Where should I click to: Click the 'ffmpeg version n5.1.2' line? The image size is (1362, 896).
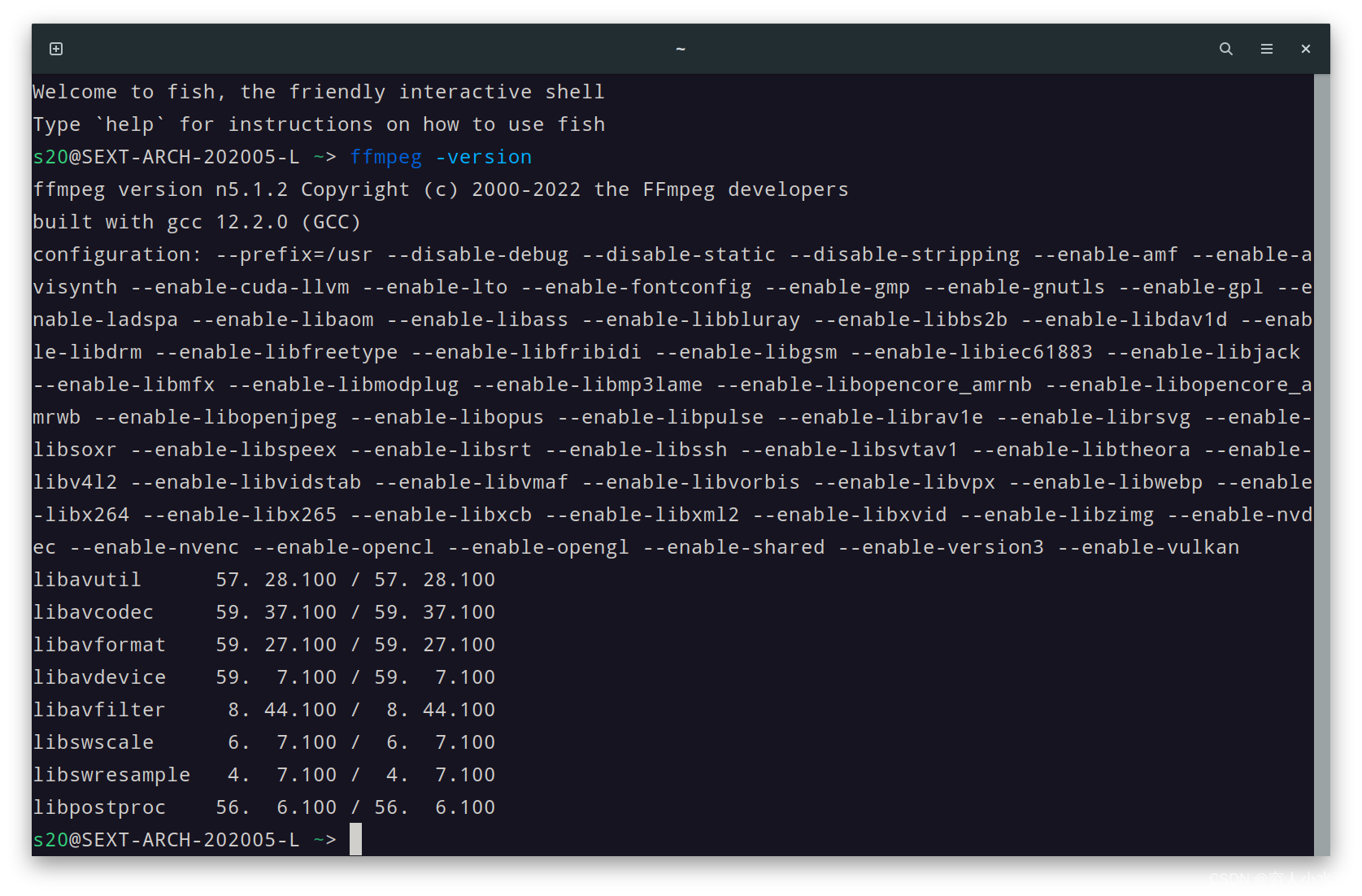[x=440, y=189]
